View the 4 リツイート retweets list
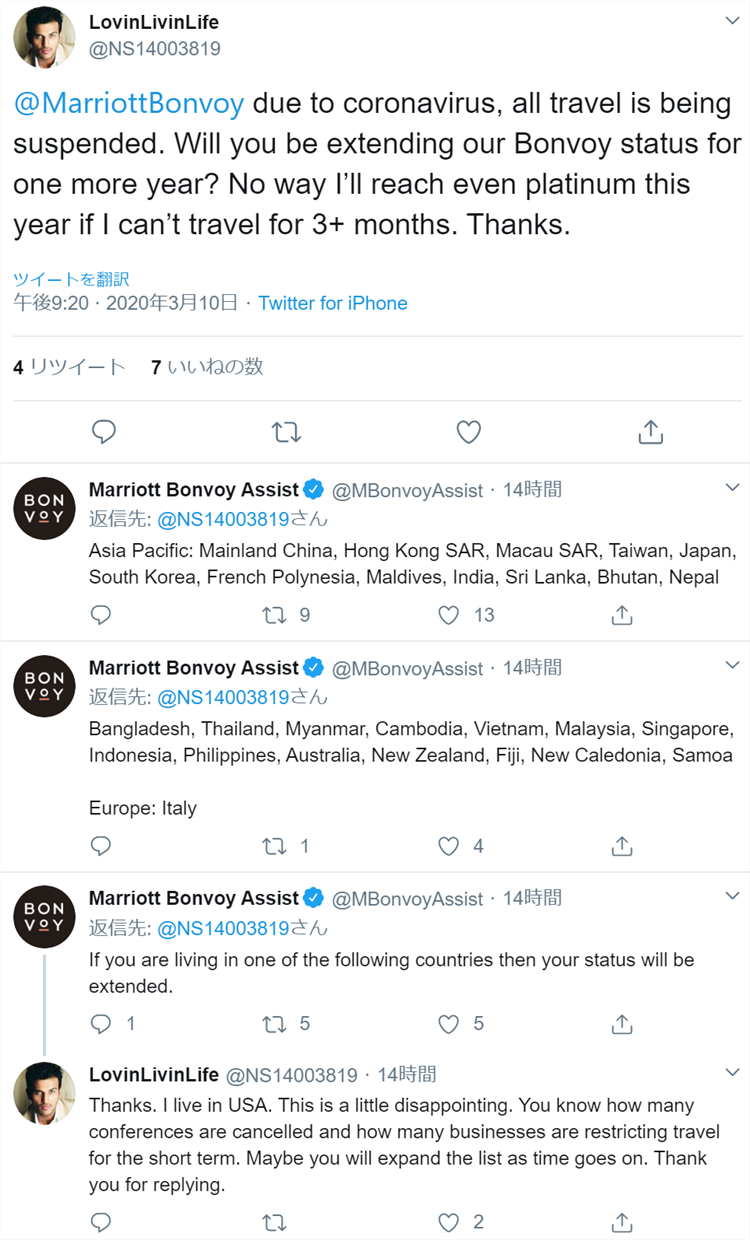Screen dimensions: 750x1240 point(69,367)
